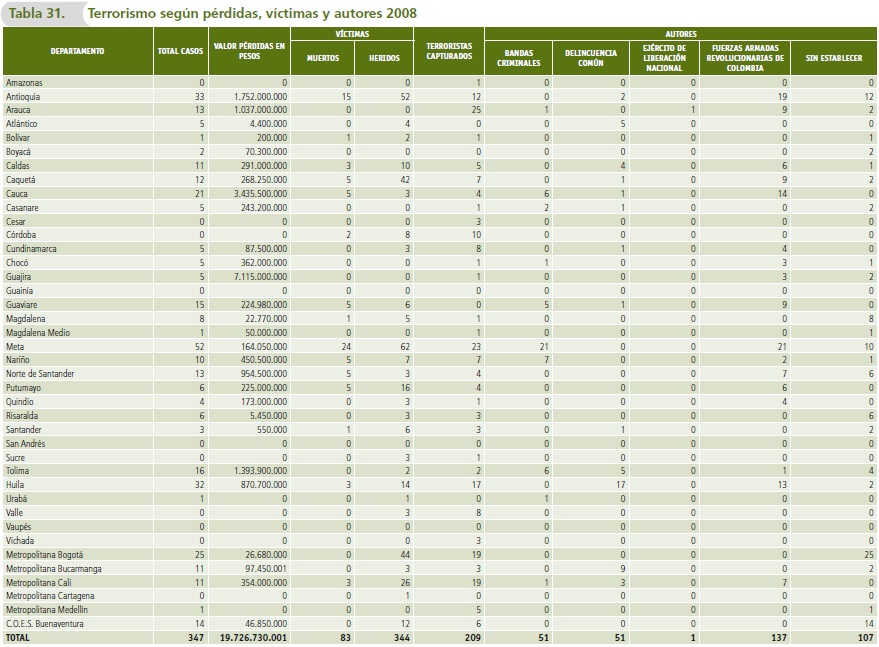Select the total losses cell 19.726.730.001
Viewport: 879px width, 647px height.
click(251, 636)
